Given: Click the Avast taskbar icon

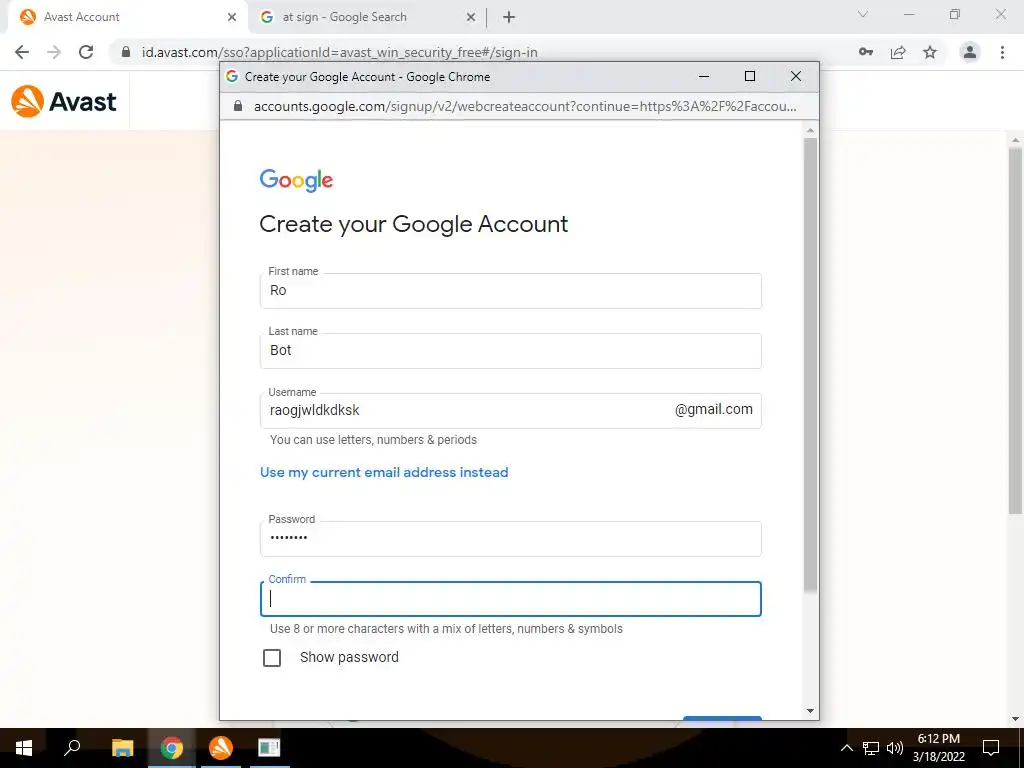Looking at the screenshot, I should (221, 748).
